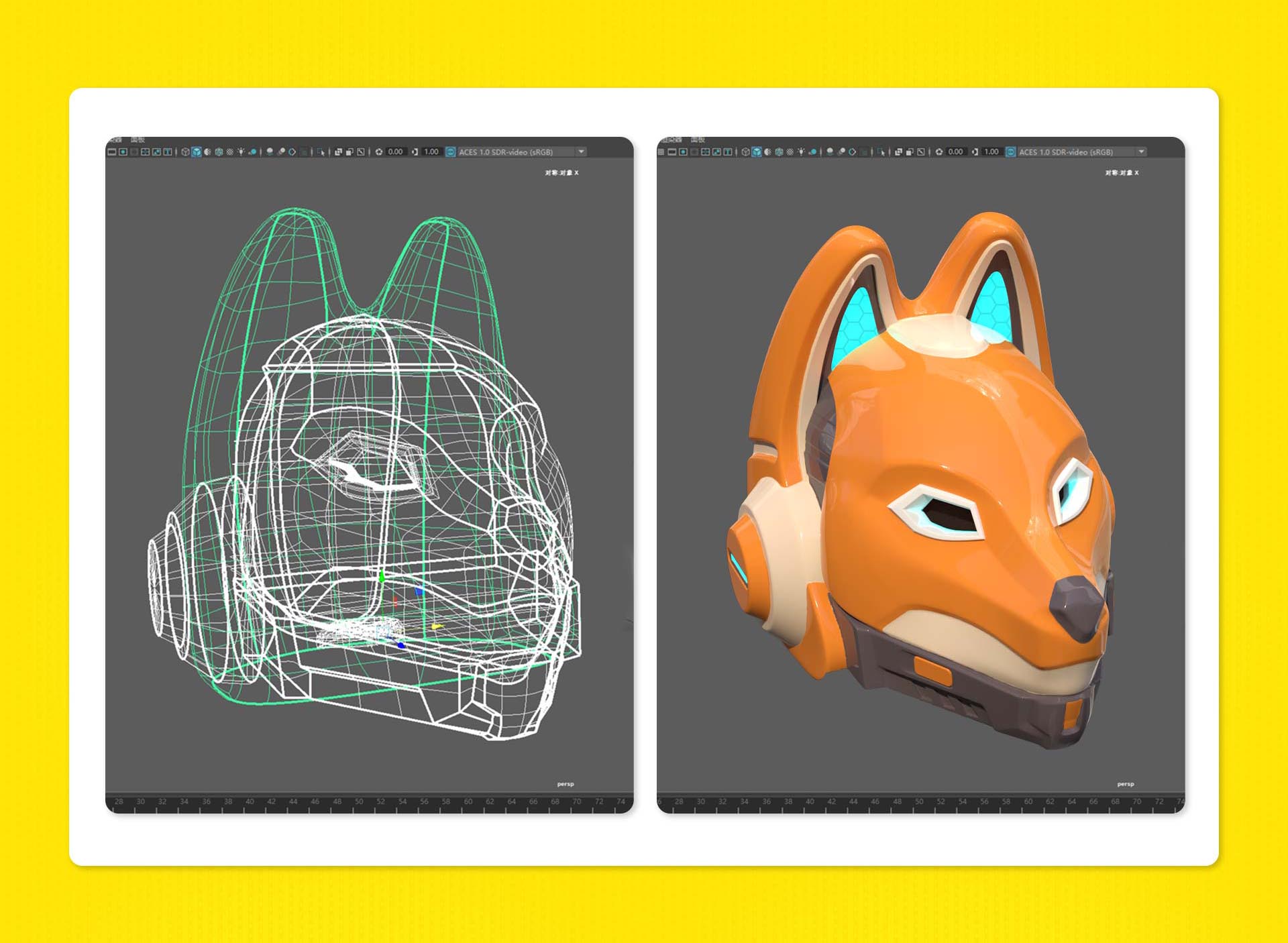Viewport: 1288px width, 943px height.
Task: Open ACES 1.0 SDR-video dropdown in right viewport
Action: [1082, 152]
